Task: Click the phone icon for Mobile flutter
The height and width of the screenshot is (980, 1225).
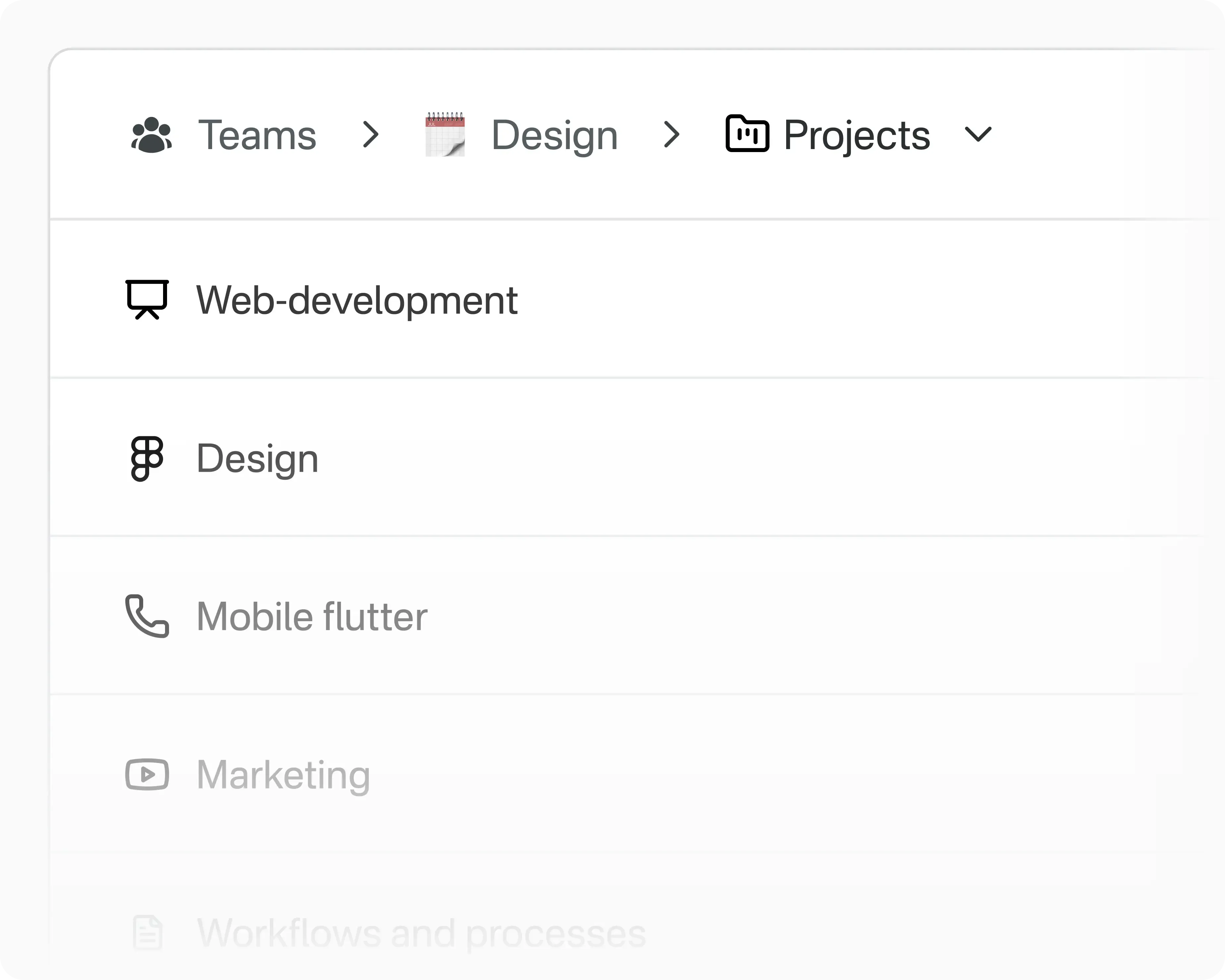Action: (147, 617)
